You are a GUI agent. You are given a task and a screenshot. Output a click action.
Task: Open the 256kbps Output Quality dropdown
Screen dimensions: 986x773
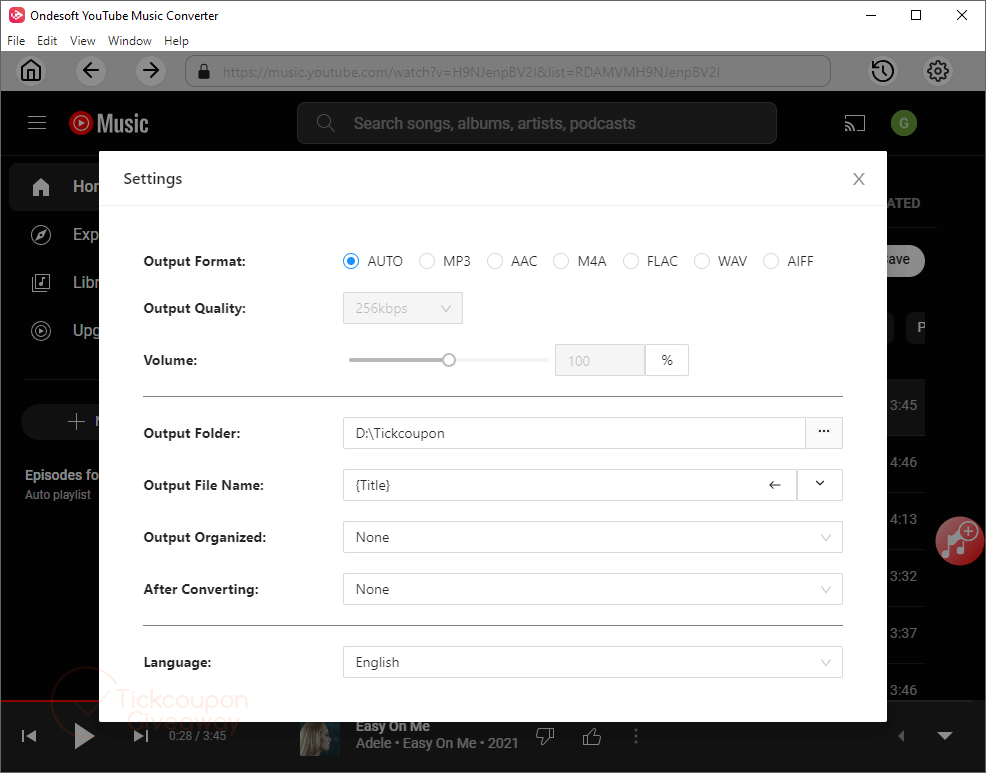403,308
